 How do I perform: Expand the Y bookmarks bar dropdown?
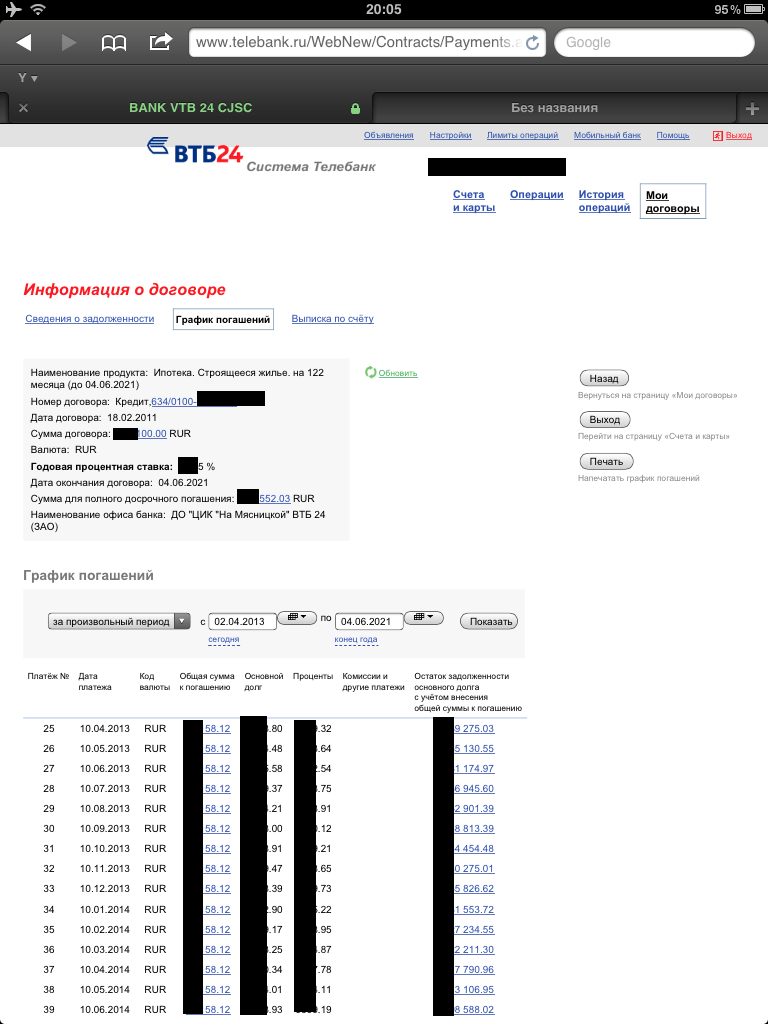27,78
